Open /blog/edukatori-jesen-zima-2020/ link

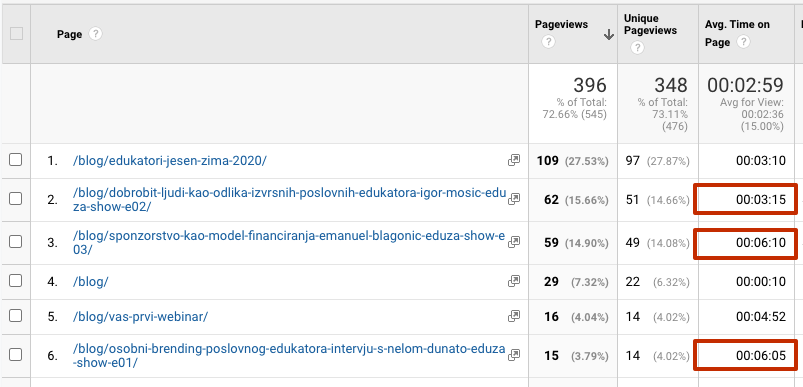click(x=170, y=161)
